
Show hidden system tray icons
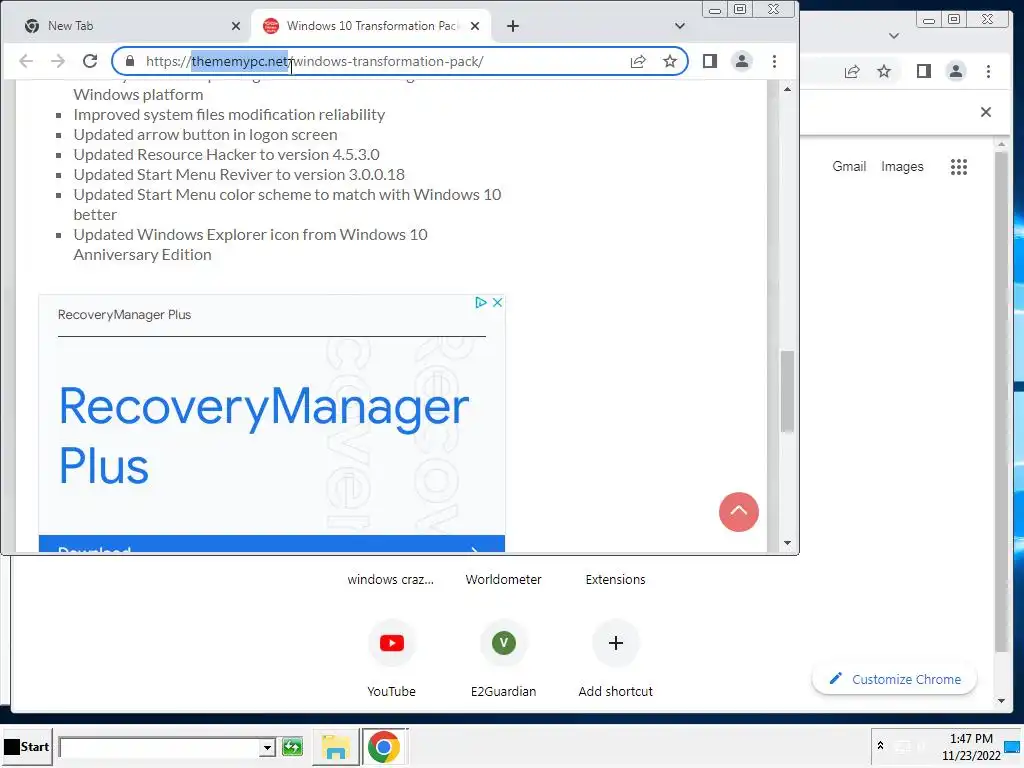pyautogui.click(x=880, y=746)
